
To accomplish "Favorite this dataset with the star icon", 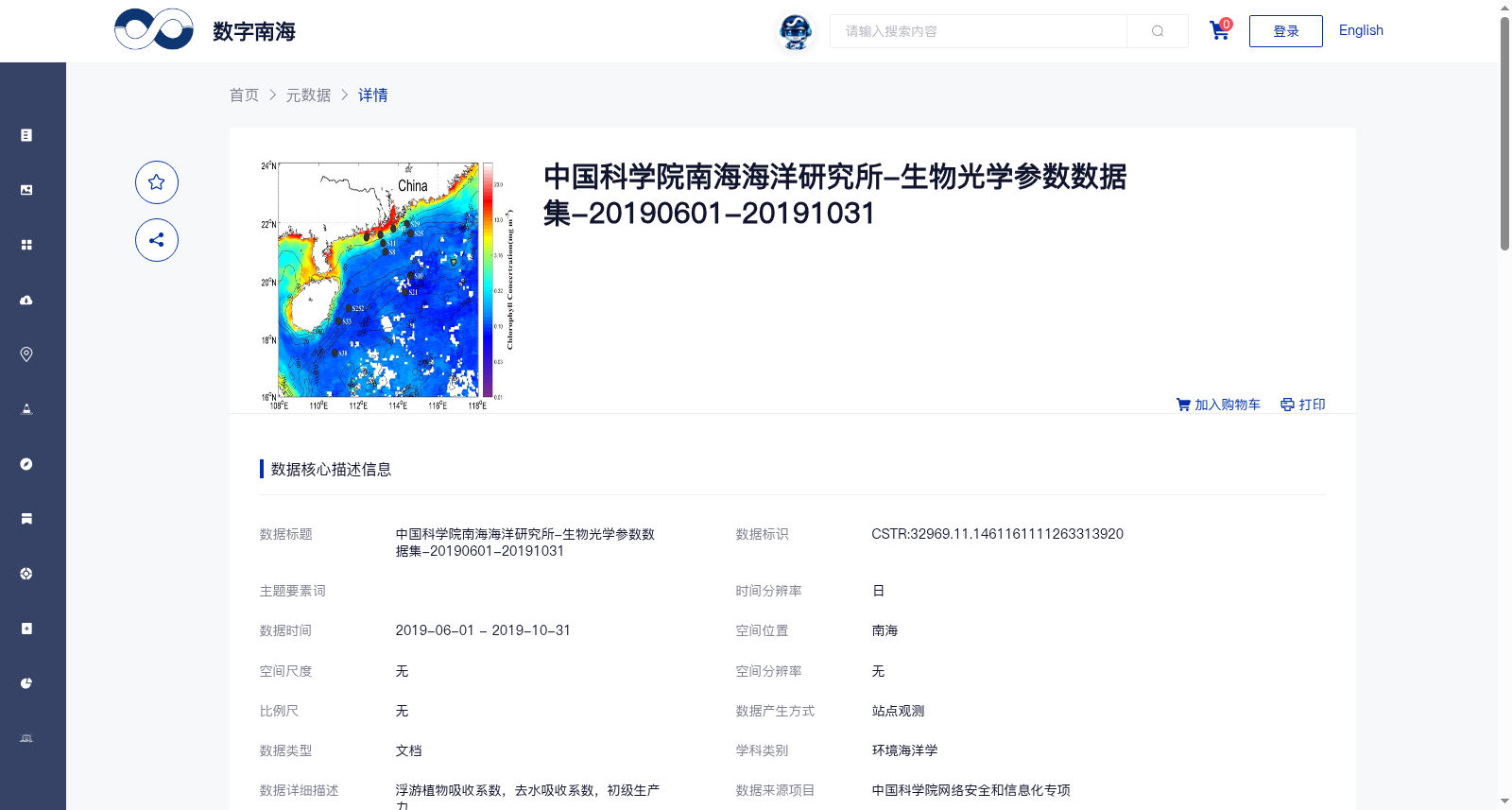I will pyautogui.click(x=157, y=182).
